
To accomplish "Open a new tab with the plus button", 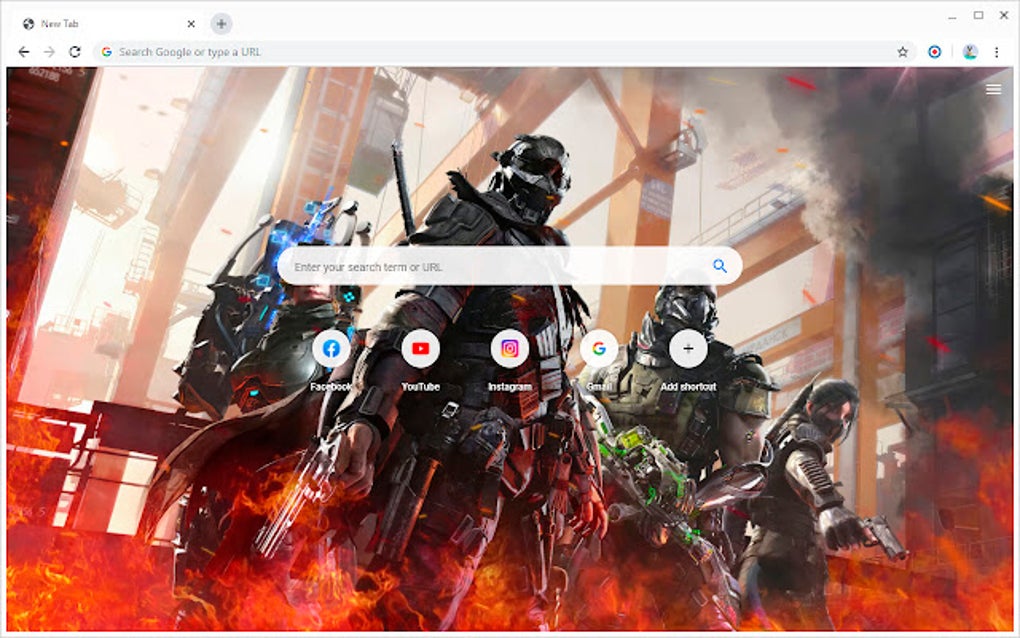I will click(221, 23).
